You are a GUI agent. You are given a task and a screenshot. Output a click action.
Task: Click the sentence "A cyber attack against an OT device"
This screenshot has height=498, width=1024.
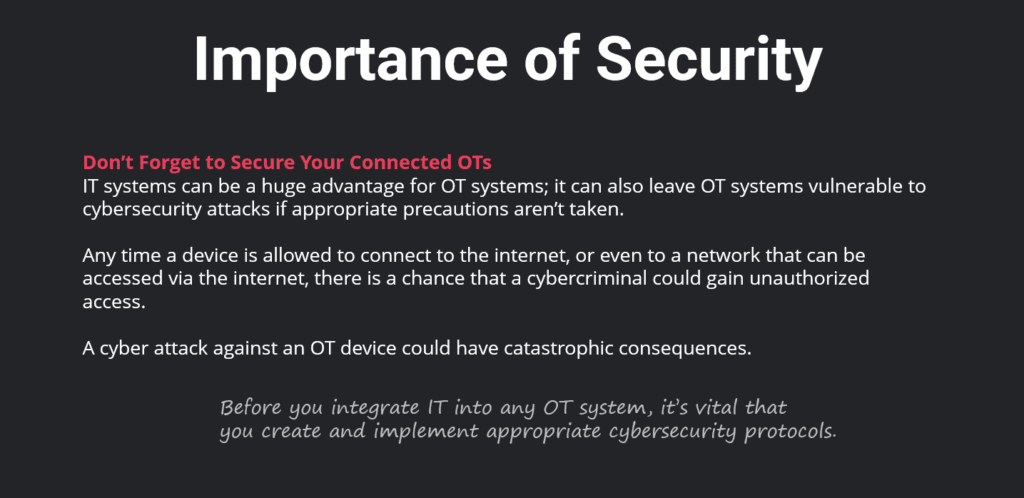pyautogui.click(x=417, y=348)
